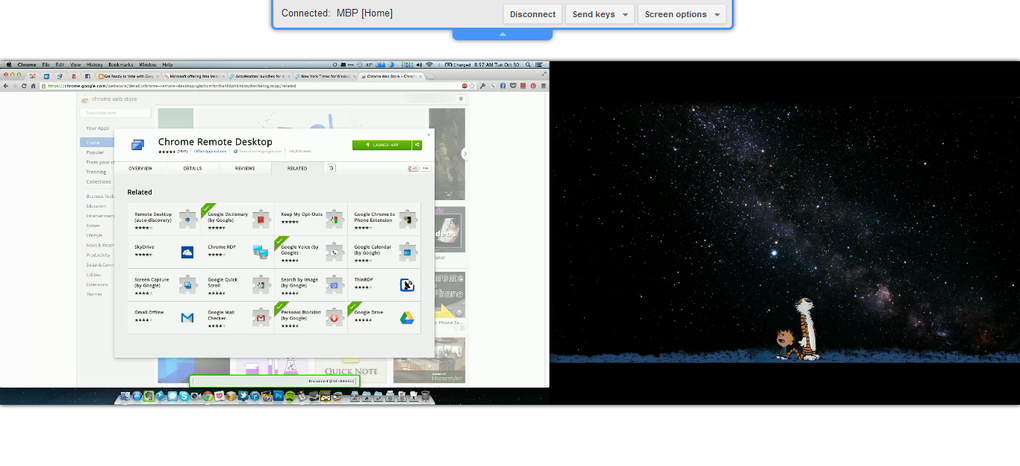Click the Chrome Remote Desktop app icon
The height and width of the screenshot is (466, 1020).
(x=137, y=144)
